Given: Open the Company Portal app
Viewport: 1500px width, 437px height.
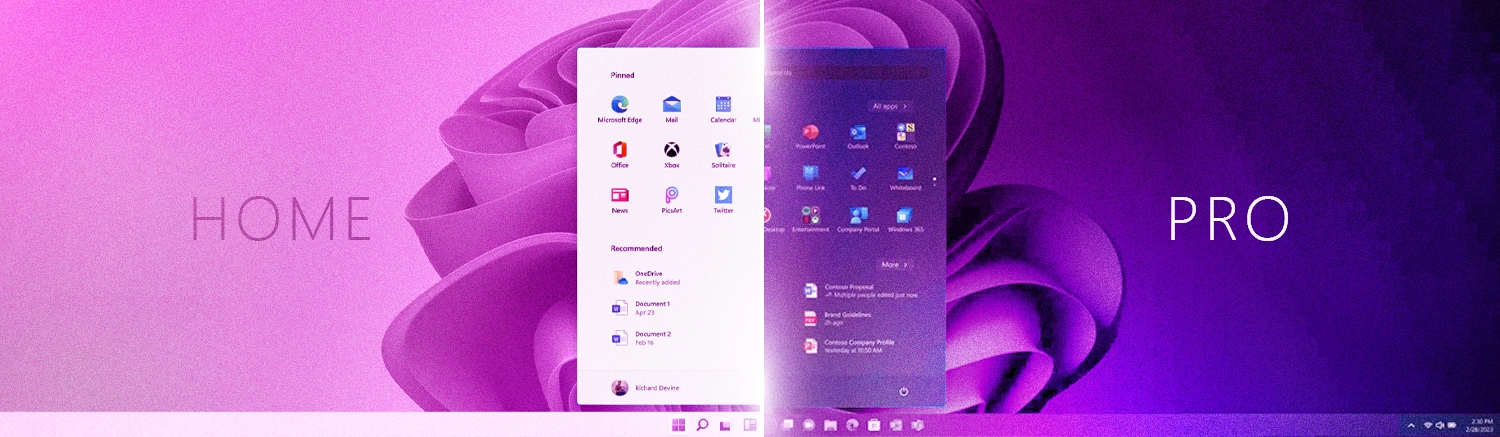Looking at the screenshot, I should coord(857,216).
